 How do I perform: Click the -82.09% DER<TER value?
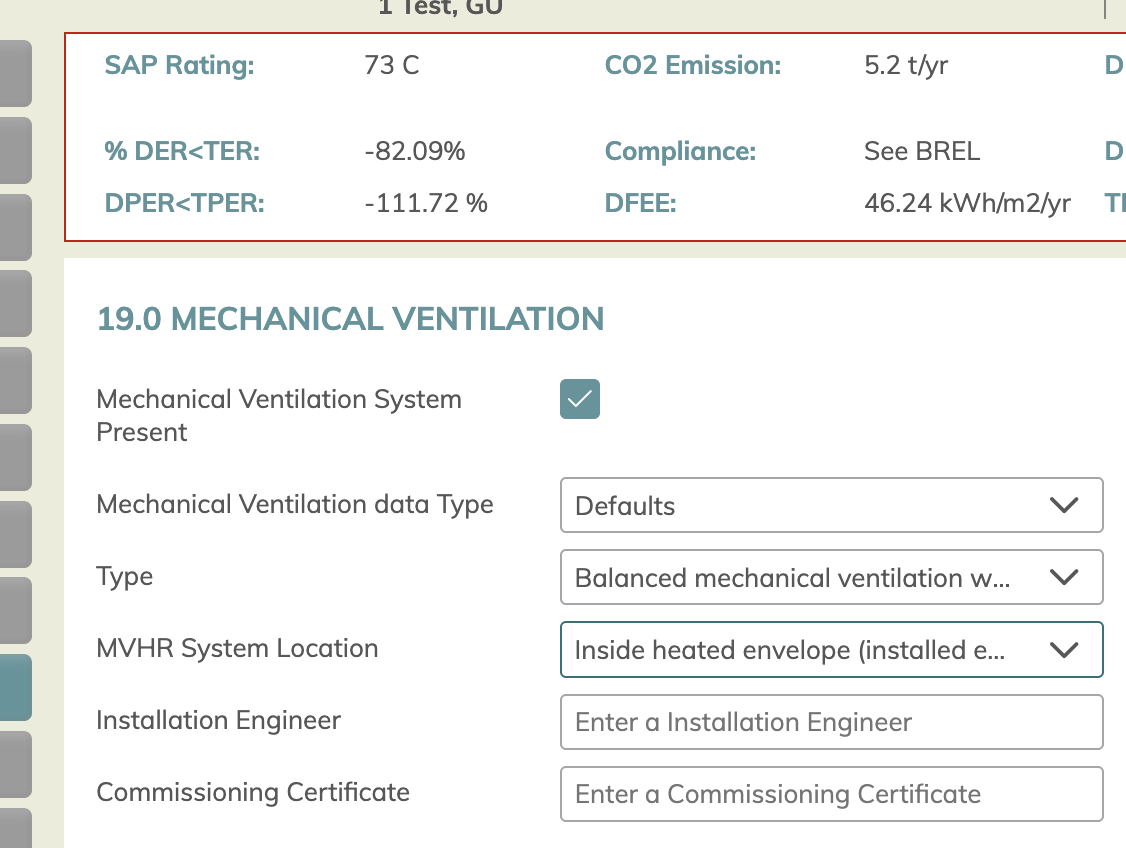pyautogui.click(x=414, y=152)
